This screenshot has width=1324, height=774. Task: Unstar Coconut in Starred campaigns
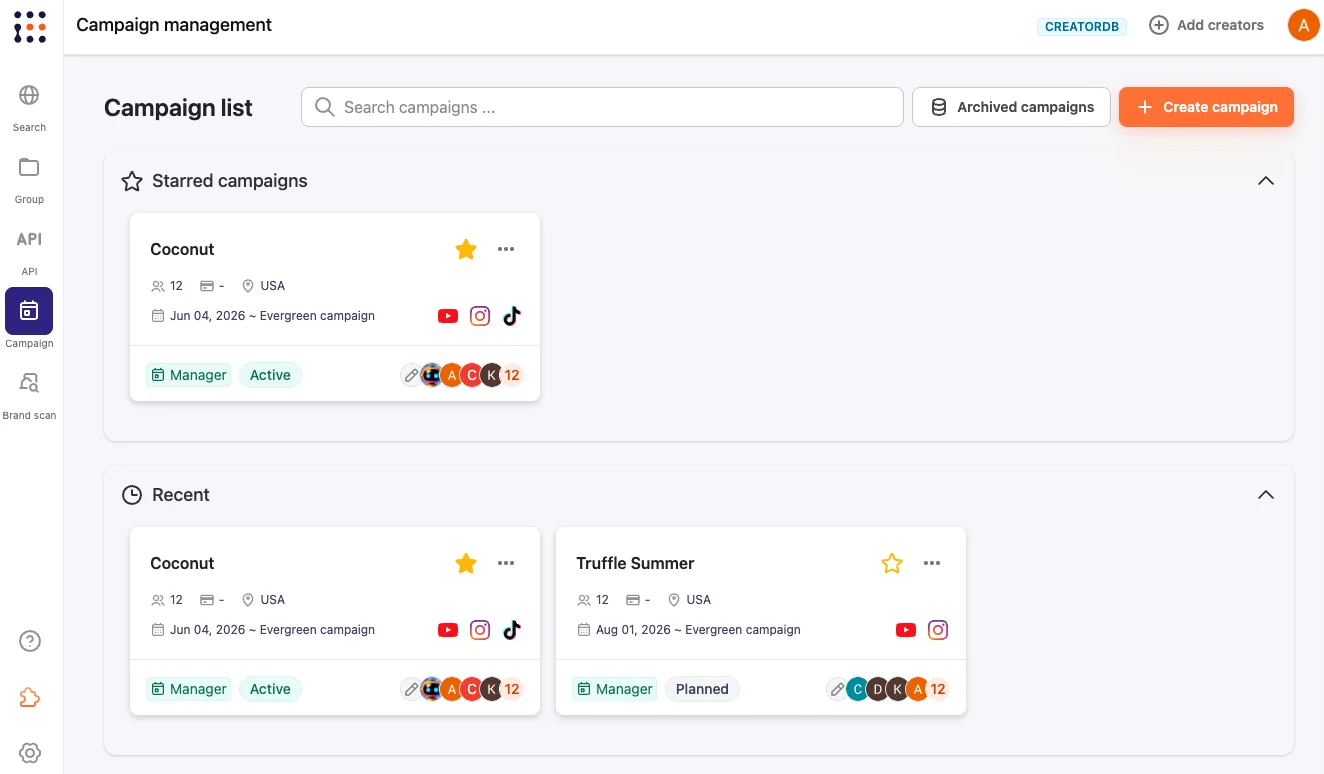click(x=466, y=249)
